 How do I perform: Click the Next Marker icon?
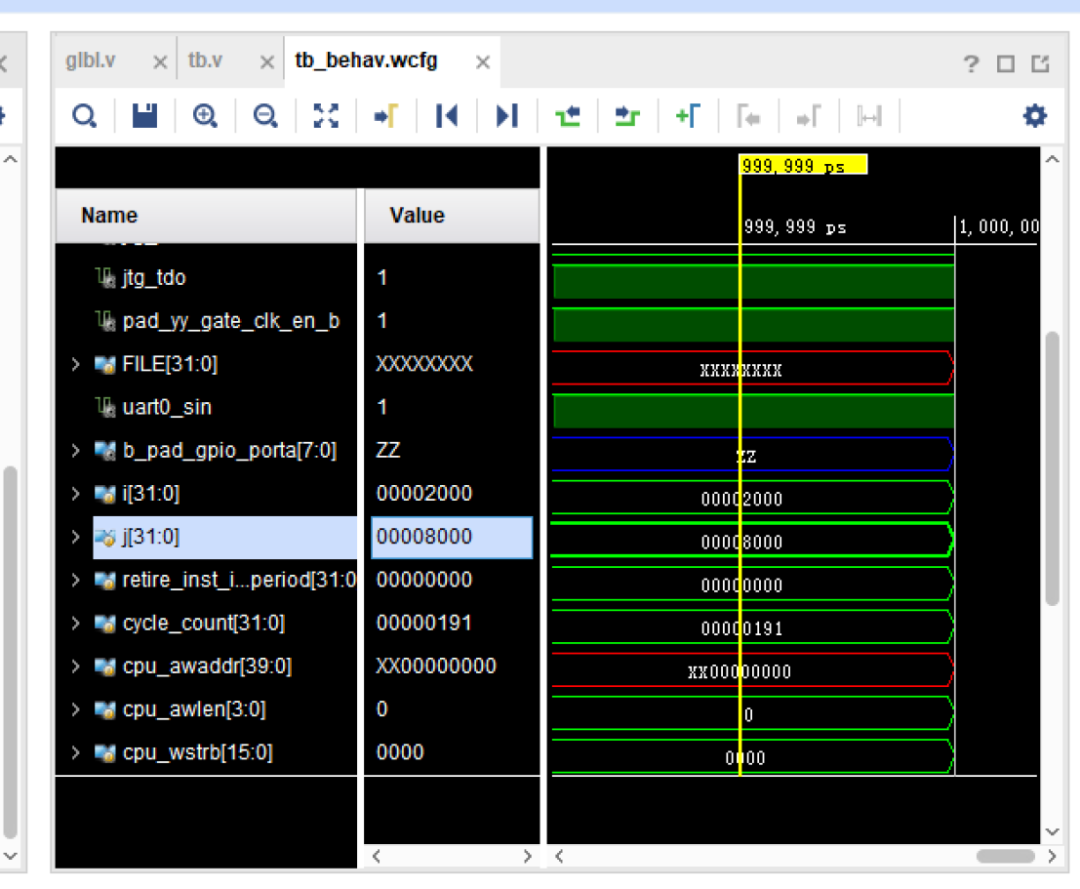tap(809, 116)
